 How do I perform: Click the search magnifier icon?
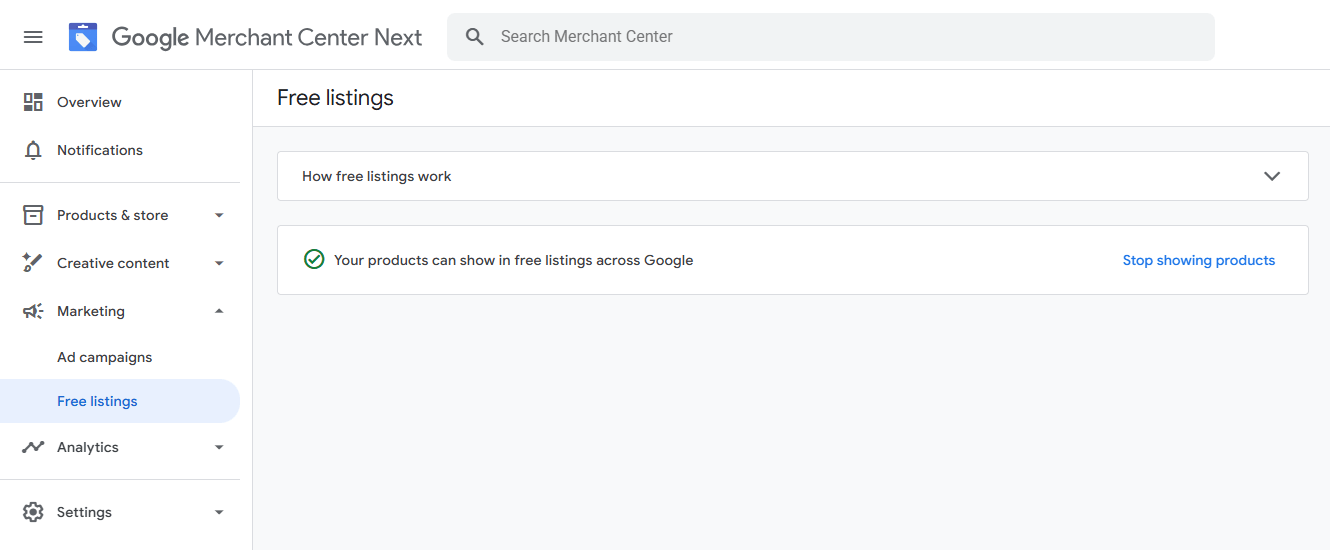click(475, 37)
